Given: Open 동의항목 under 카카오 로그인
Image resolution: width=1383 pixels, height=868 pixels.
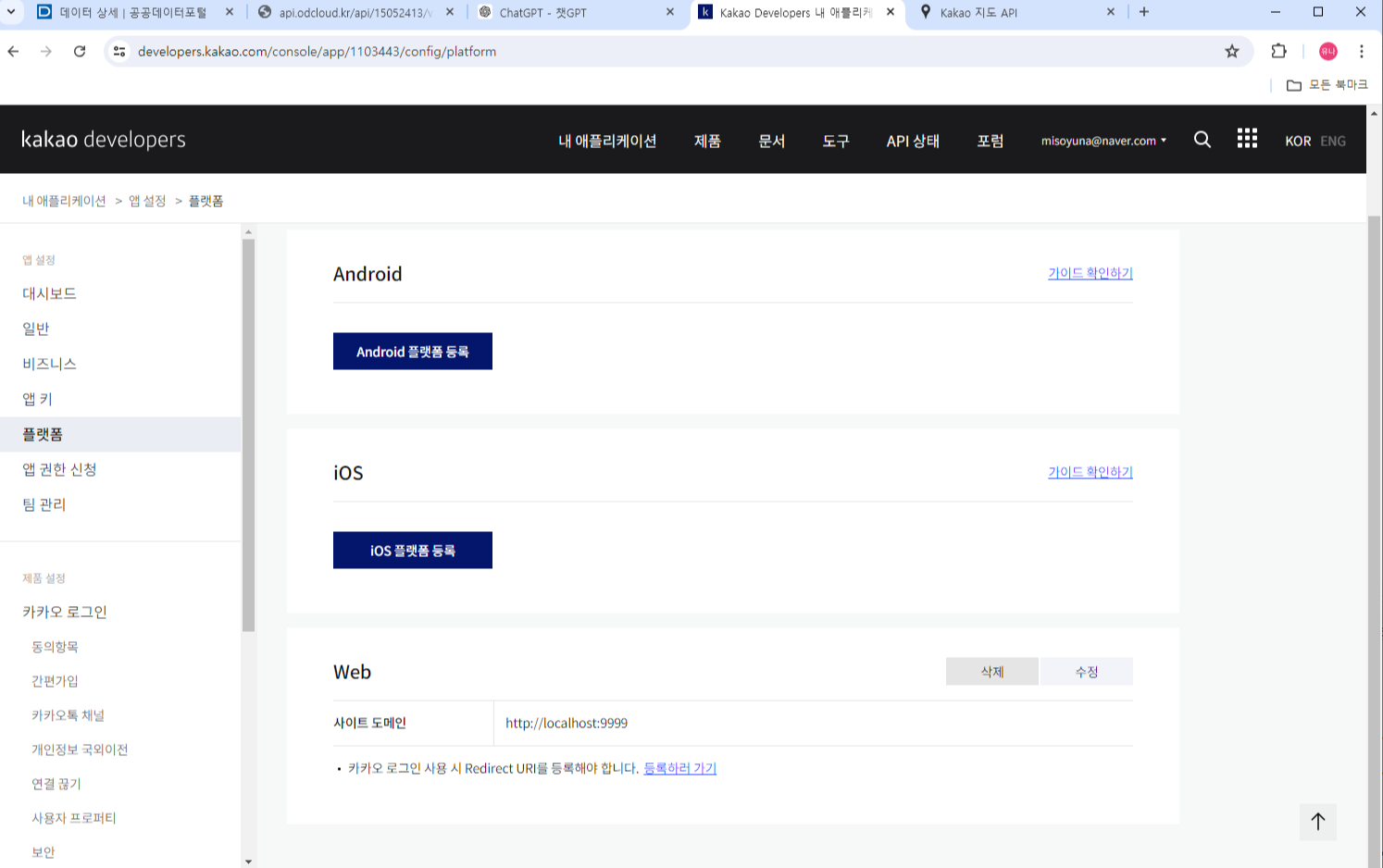Looking at the screenshot, I should tap(55, 647).
